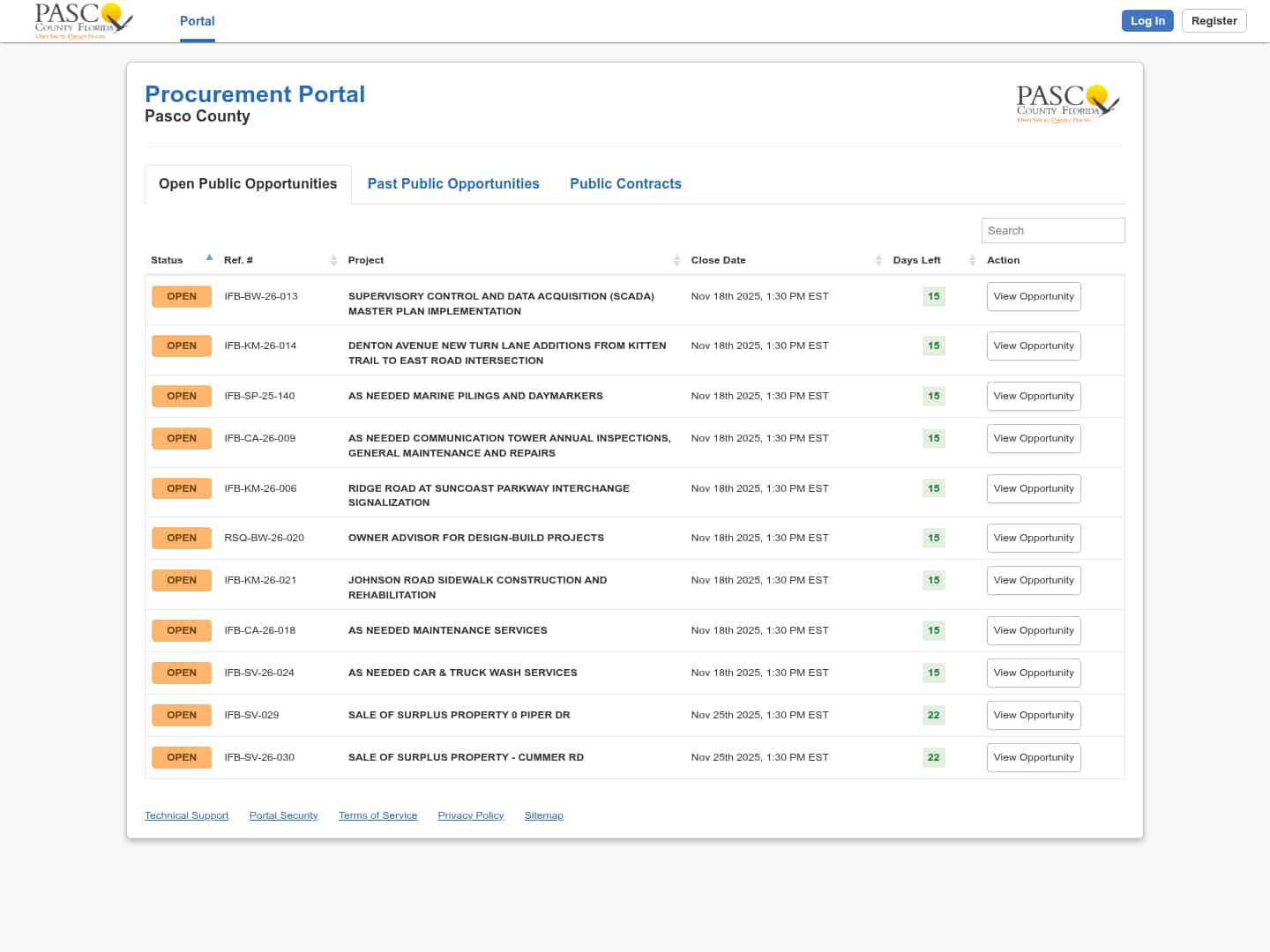
Task: Click OPEN status badge for IFB-BW-26-013
Action: click(x=182, y=297)
